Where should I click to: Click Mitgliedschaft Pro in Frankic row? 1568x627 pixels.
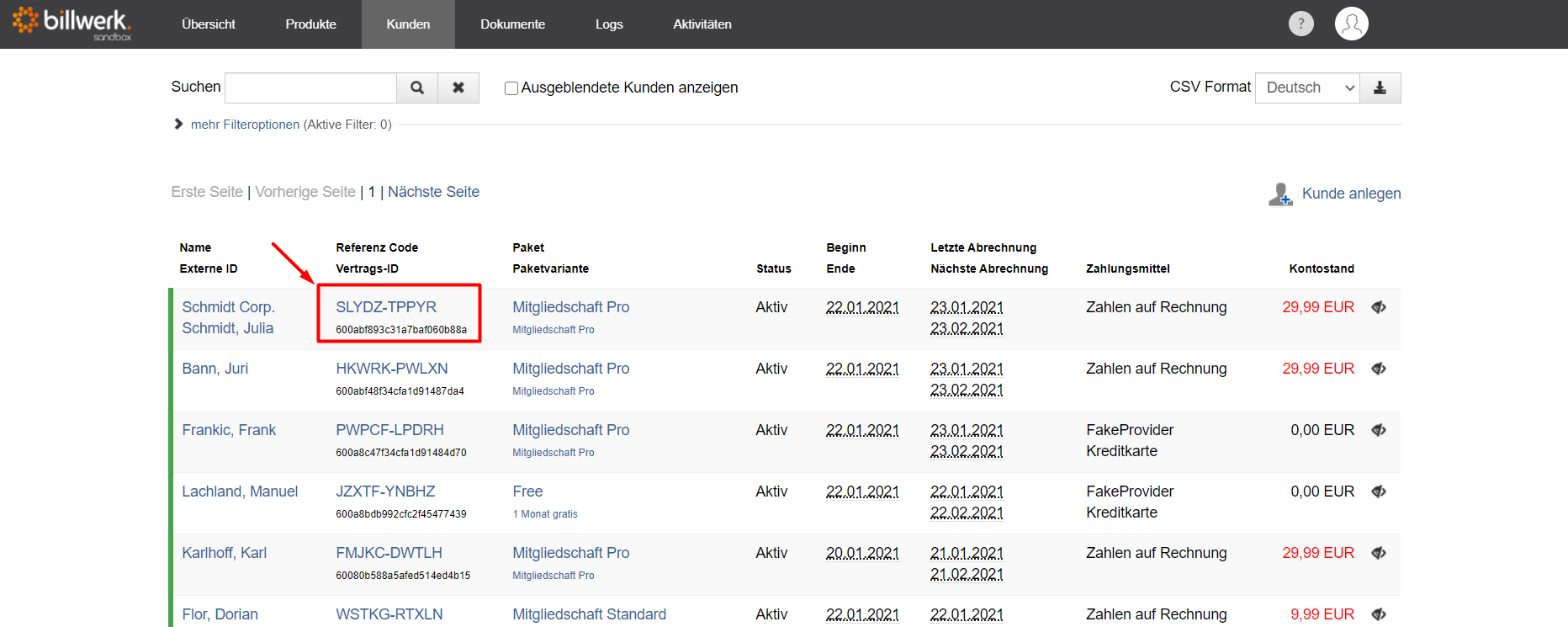click(571, 430)
